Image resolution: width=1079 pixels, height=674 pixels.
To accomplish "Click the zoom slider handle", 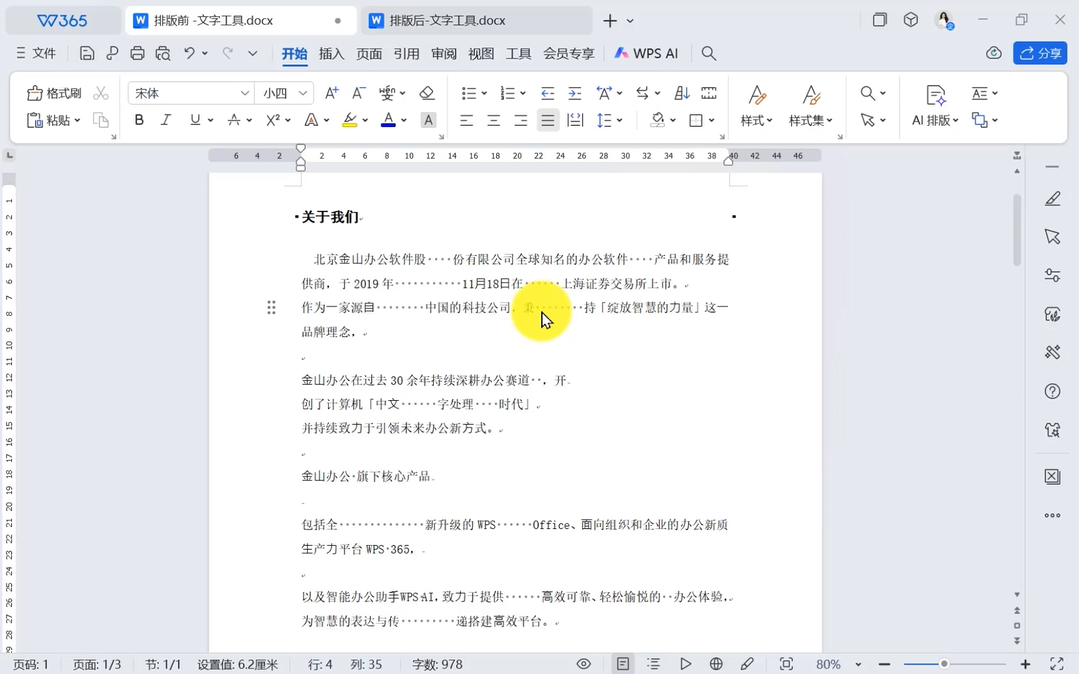I will coord(943,664).
